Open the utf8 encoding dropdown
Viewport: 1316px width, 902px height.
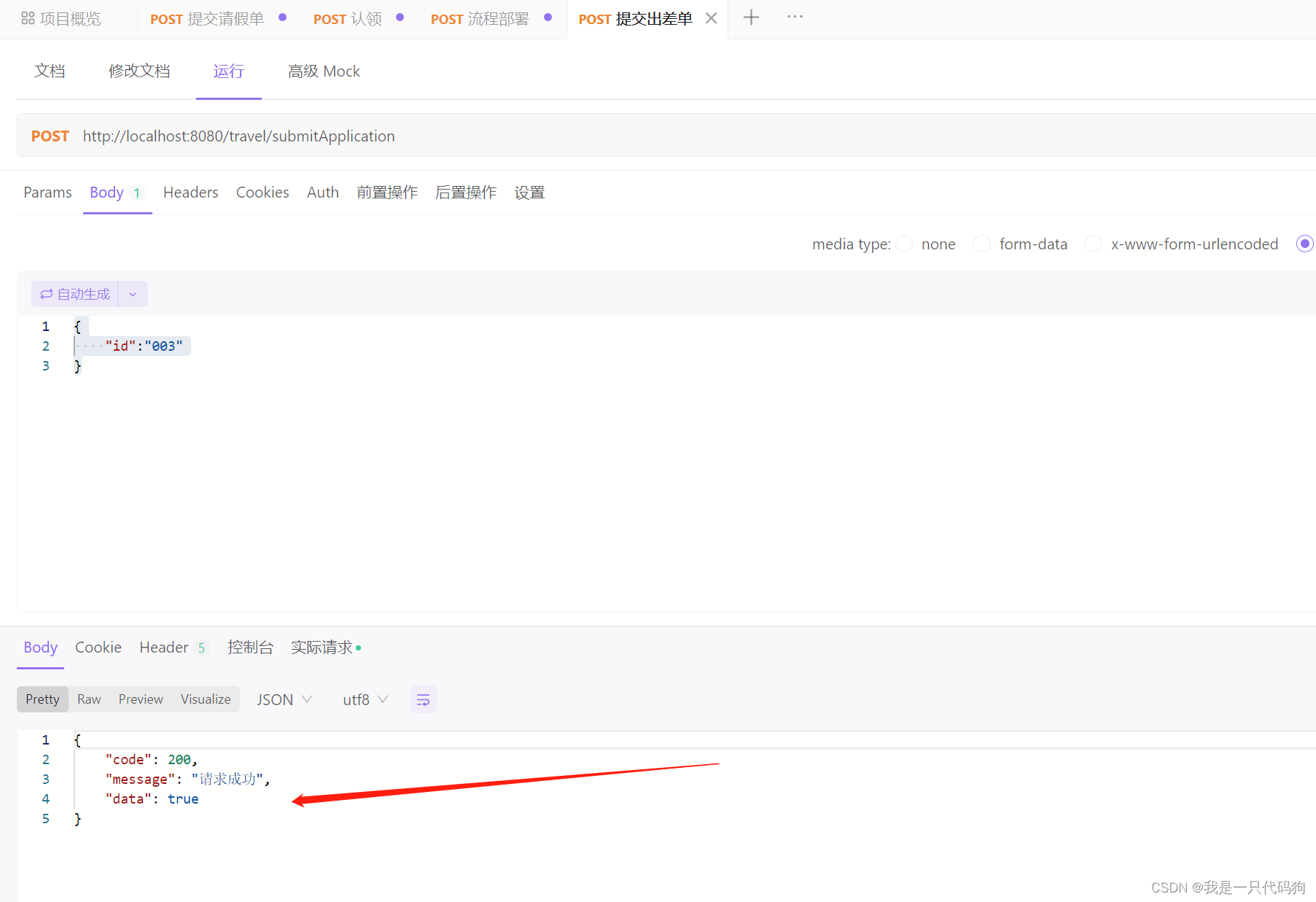click(365, 699)
